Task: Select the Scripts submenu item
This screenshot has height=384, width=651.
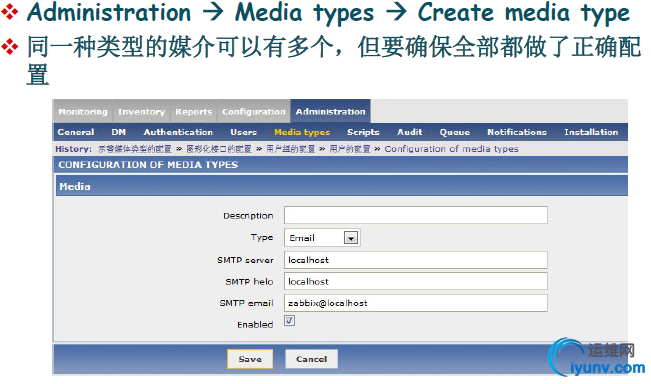Action: point(363,132)
